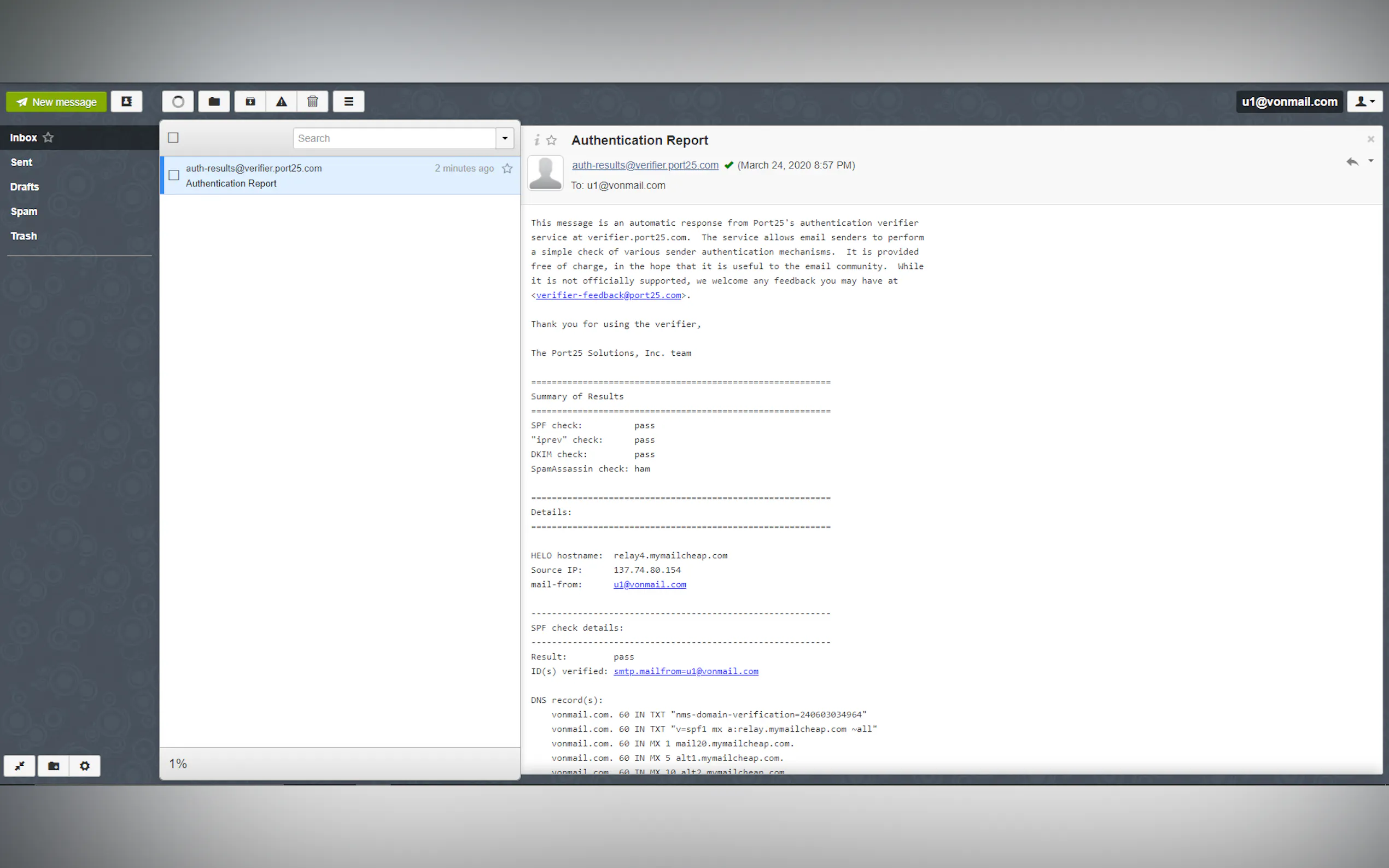Star the Authentication Report in message list
Viewport: 1389px width, 868px height.
(507, 168)
